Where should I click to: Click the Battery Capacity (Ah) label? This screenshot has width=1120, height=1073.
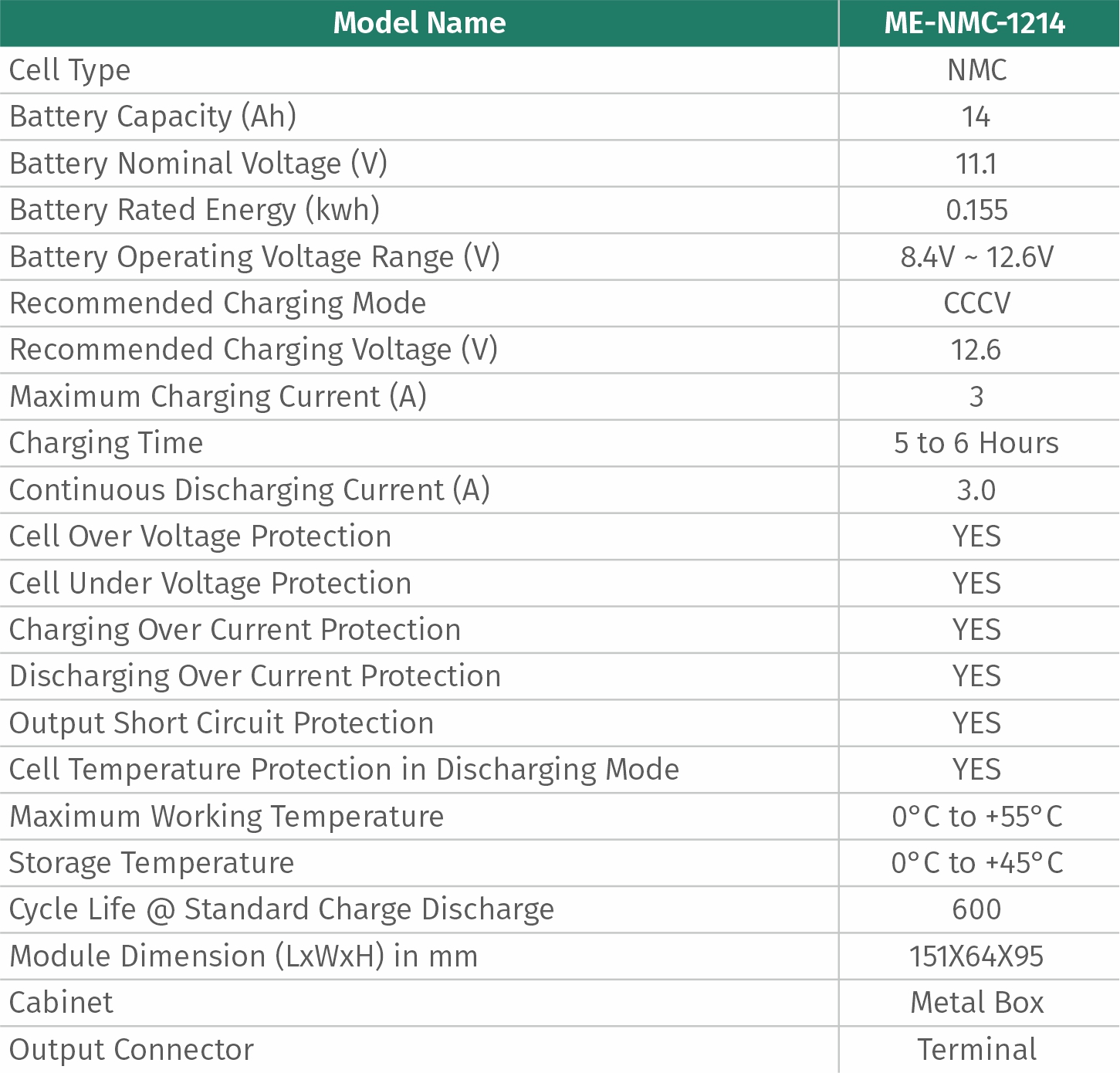pos(153,117)
